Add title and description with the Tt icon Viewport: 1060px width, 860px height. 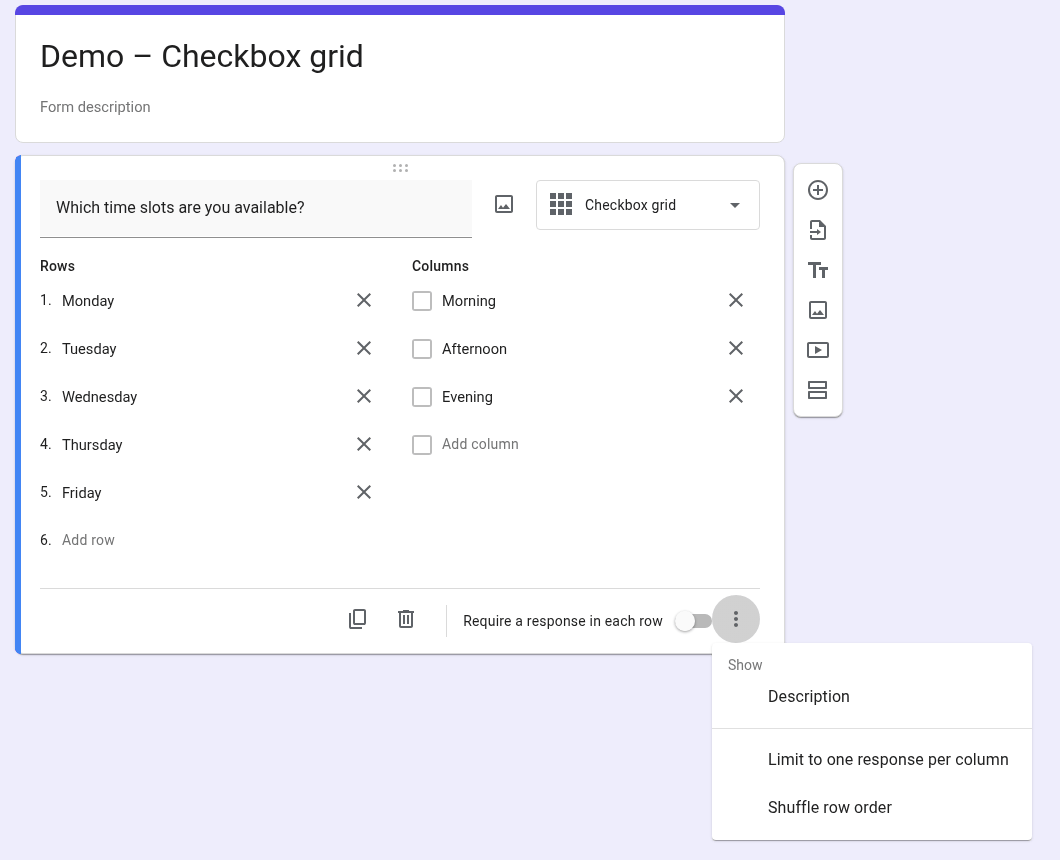click(817, 270)
